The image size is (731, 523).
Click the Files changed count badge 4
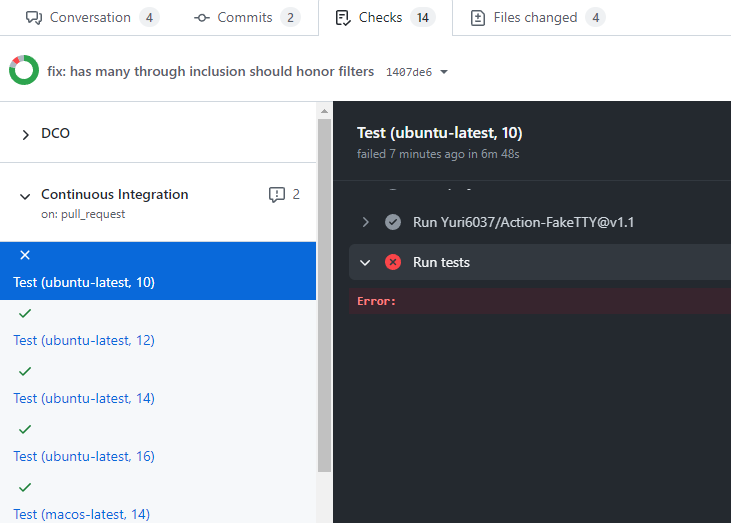pos(595,18)
